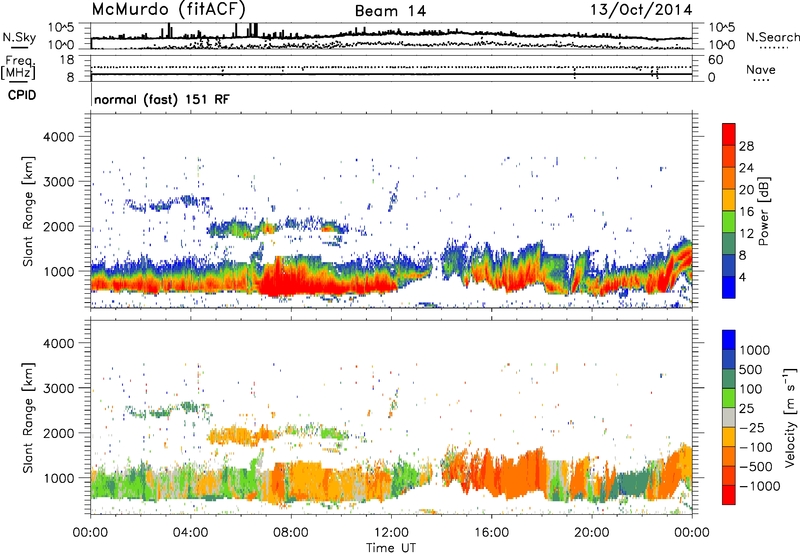Screen dimensions: 800x554
Task: Select the Power [dB] color bar label
Action: click(x=764, y=211)
